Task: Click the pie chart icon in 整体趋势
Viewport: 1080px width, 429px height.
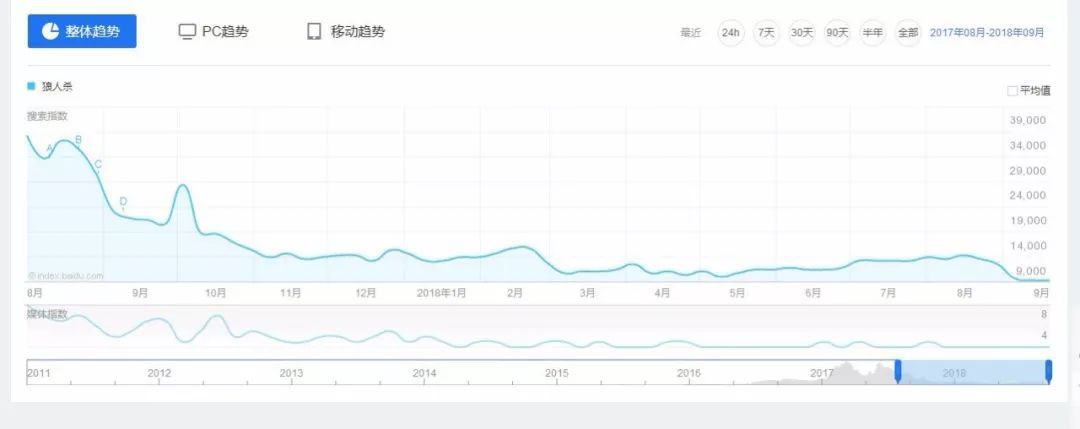Action: tap(50, 31)
